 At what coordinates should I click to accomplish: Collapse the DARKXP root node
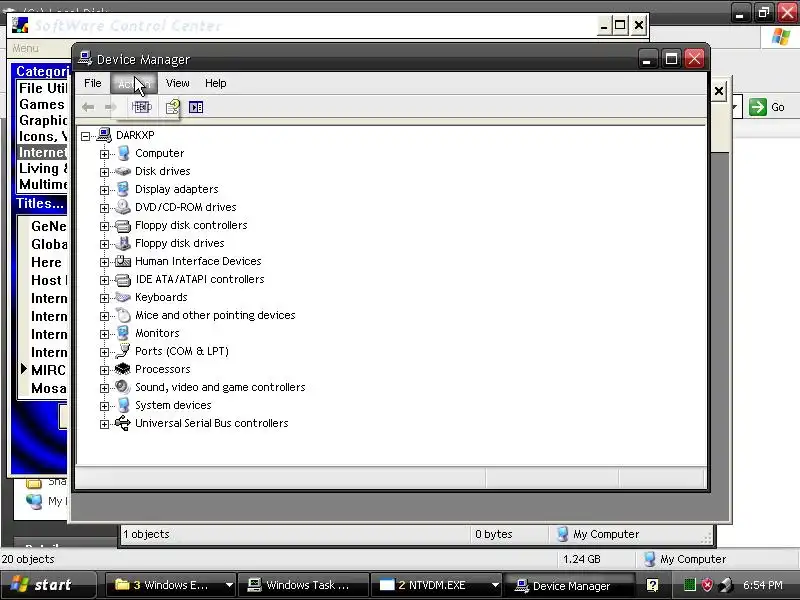[x=86, y=136]
